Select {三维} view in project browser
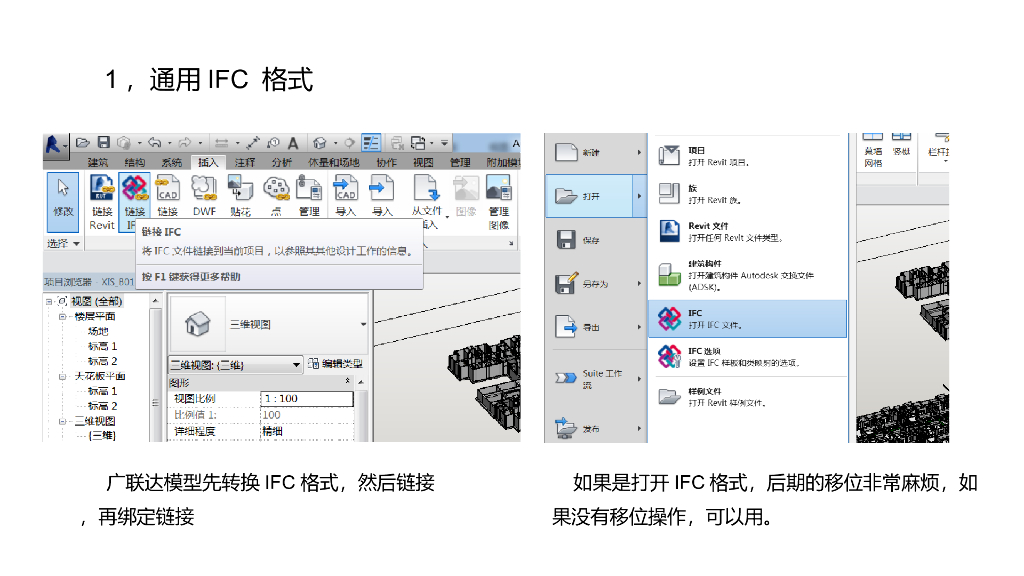This screenshot has height=576, width=1024. pyautogui.click(x=102, y=436)
